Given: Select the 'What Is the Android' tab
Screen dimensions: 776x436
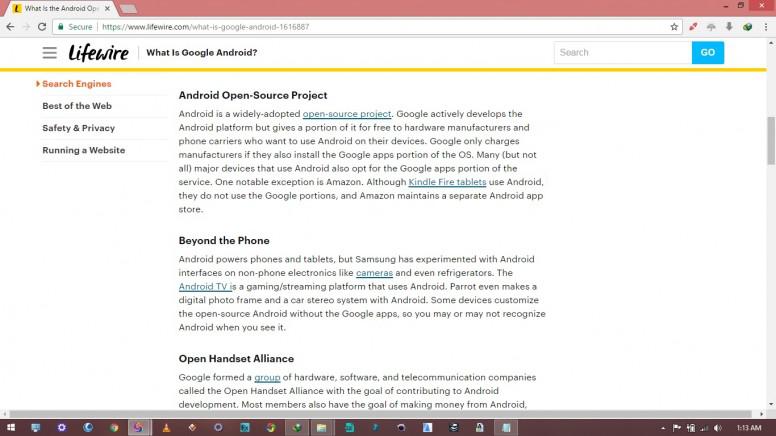Looking at the screenshot, I should 61,8.
